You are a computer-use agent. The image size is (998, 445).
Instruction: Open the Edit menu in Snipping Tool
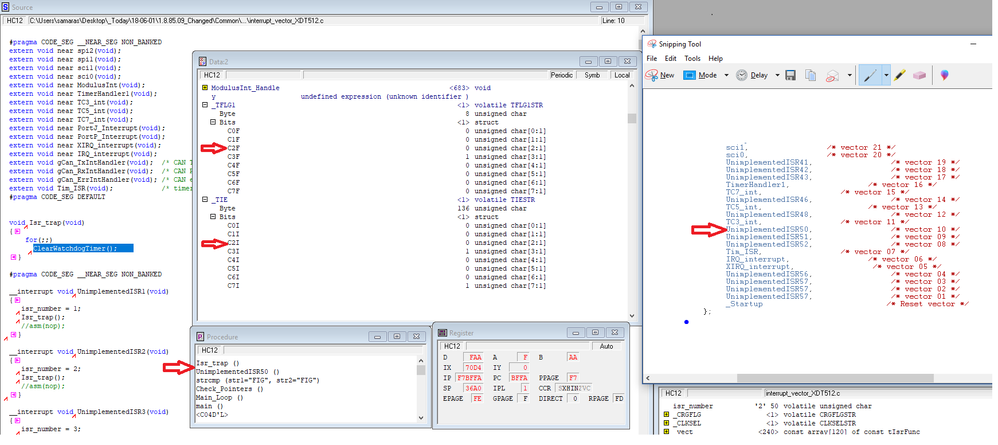671,58
